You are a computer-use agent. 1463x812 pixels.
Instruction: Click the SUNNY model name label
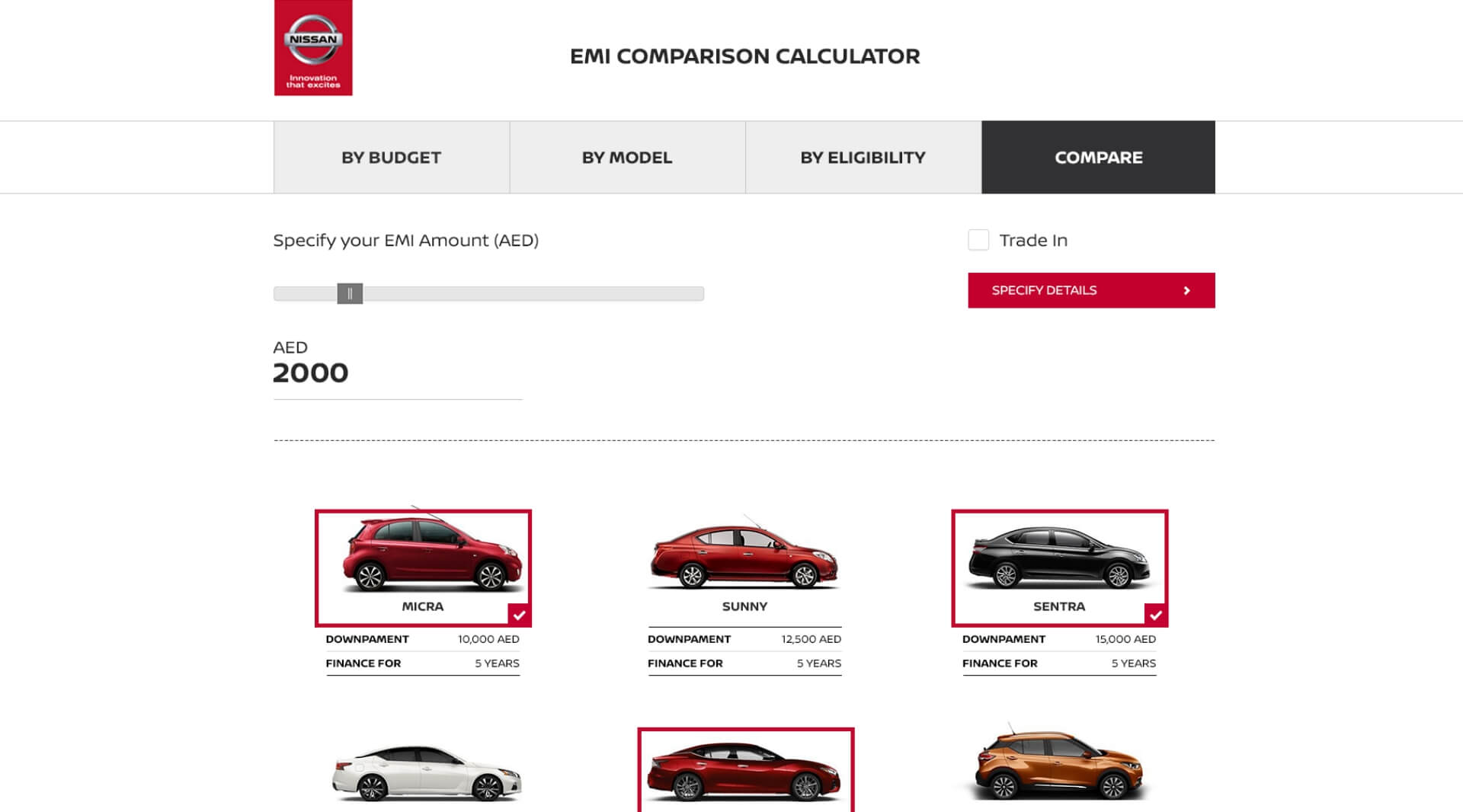click(744, 606)
